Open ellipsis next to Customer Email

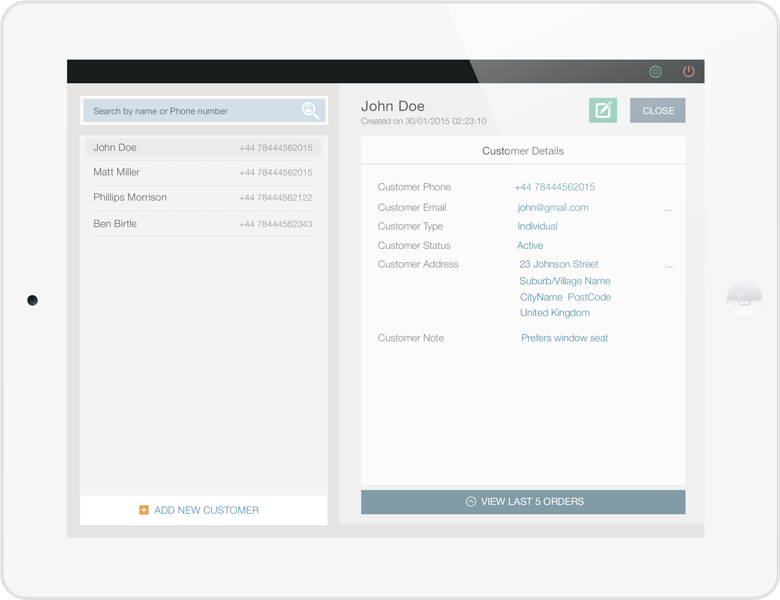pyautogui.click(x=668, y=209)
